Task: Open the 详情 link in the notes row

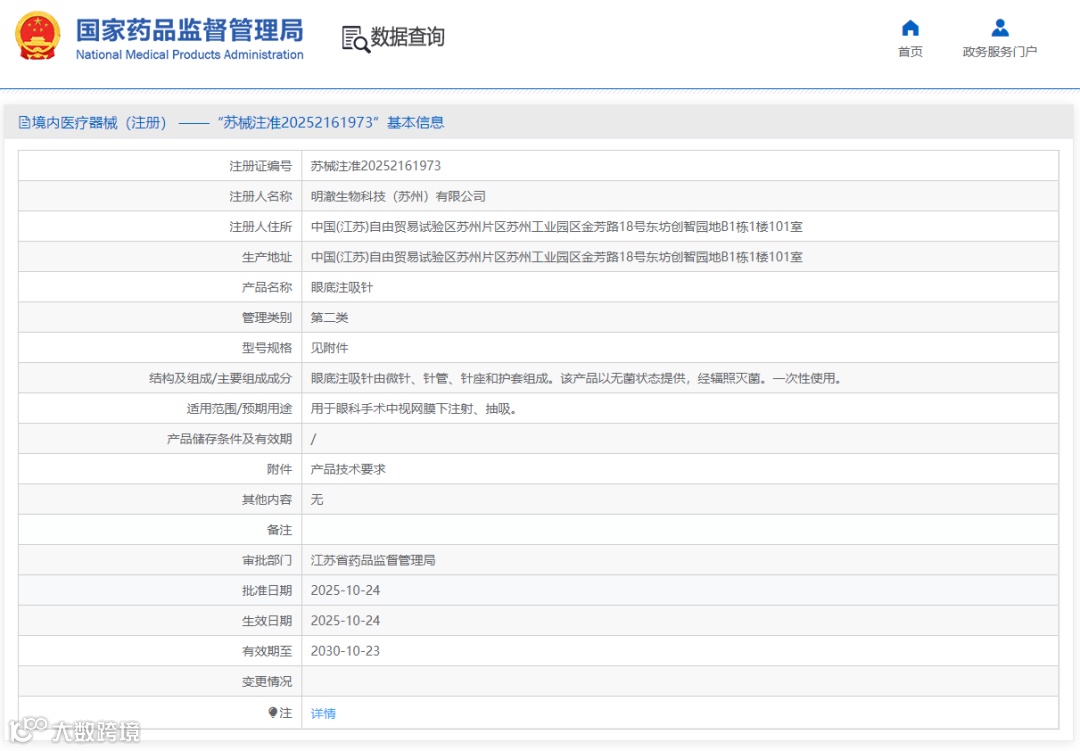Action: pyautogui.click(x=323, y=714)
